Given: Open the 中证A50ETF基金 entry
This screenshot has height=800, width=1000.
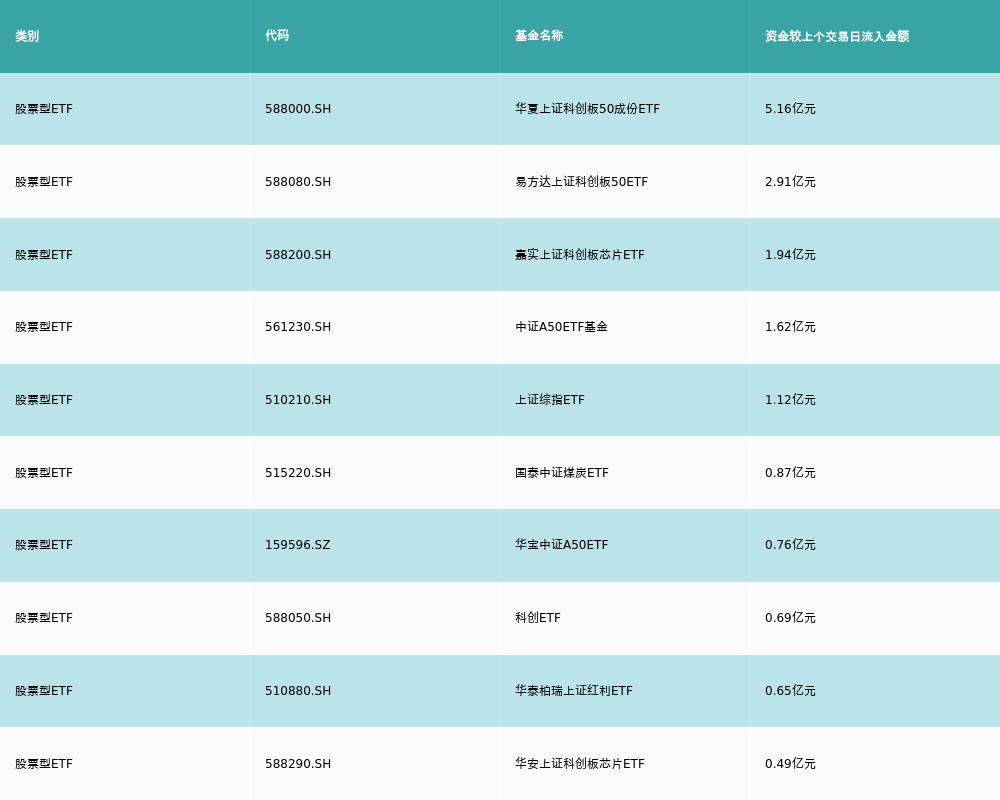Looking at the screenshot, I should 561,327.
